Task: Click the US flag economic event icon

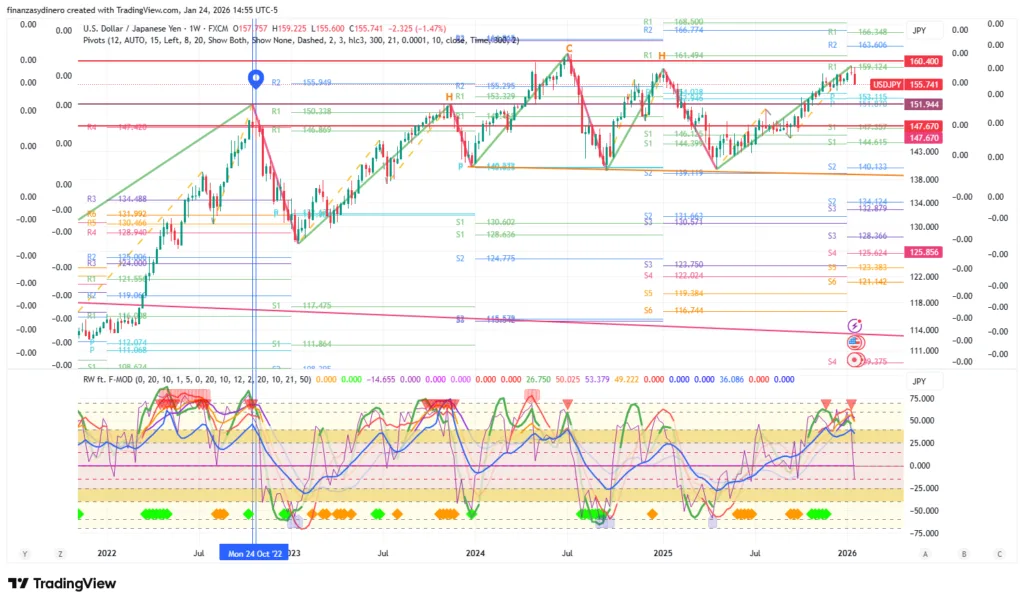Action: coord(856,342)
